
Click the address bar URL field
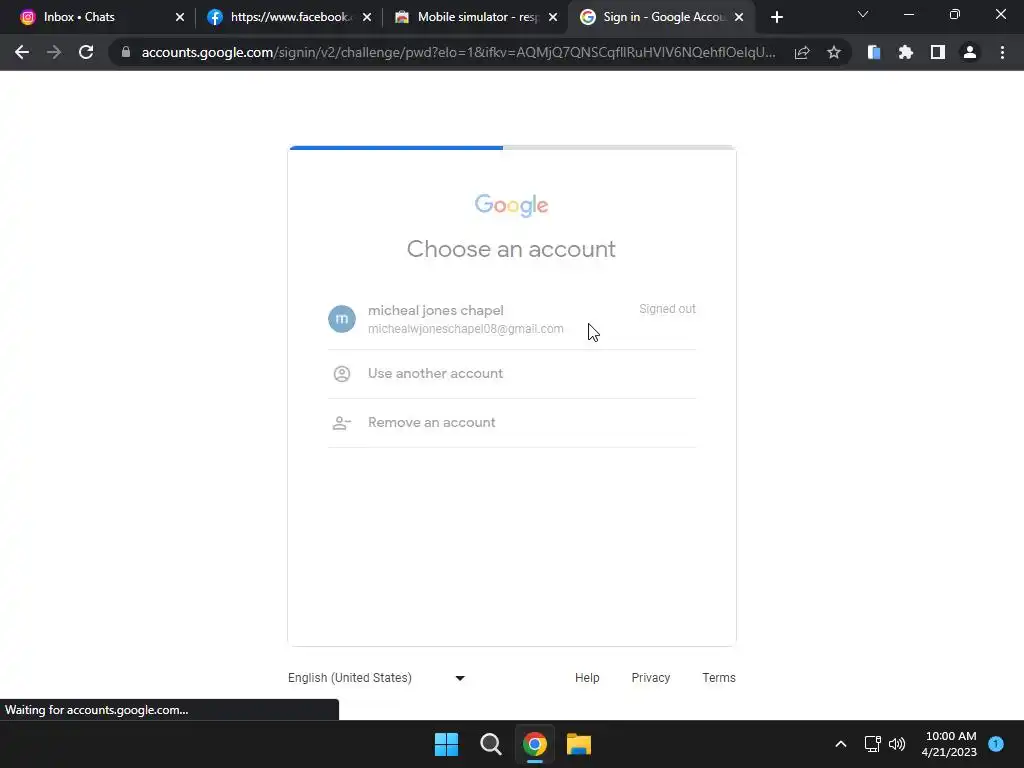point(458,52)
